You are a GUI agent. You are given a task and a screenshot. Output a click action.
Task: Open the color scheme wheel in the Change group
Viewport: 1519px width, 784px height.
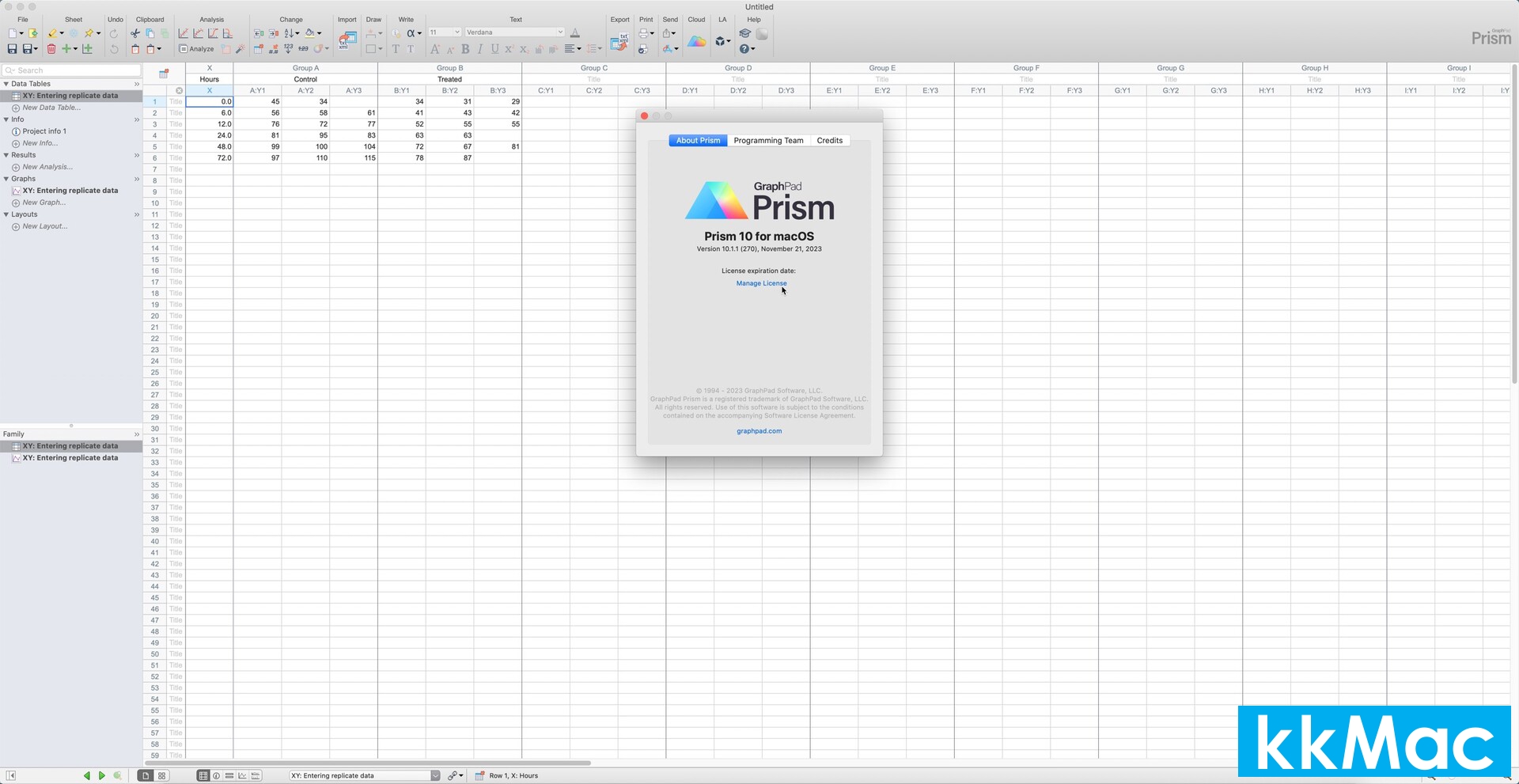[x=316, y=49]
